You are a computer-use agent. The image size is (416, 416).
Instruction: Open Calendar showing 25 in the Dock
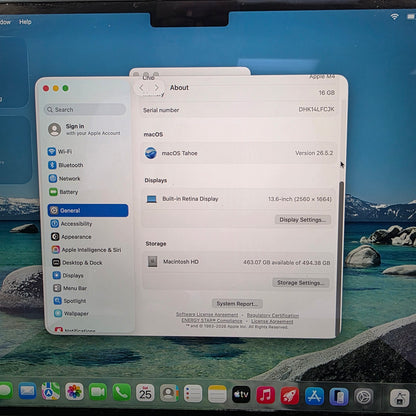pyautogui.click(x=145, y=393)
